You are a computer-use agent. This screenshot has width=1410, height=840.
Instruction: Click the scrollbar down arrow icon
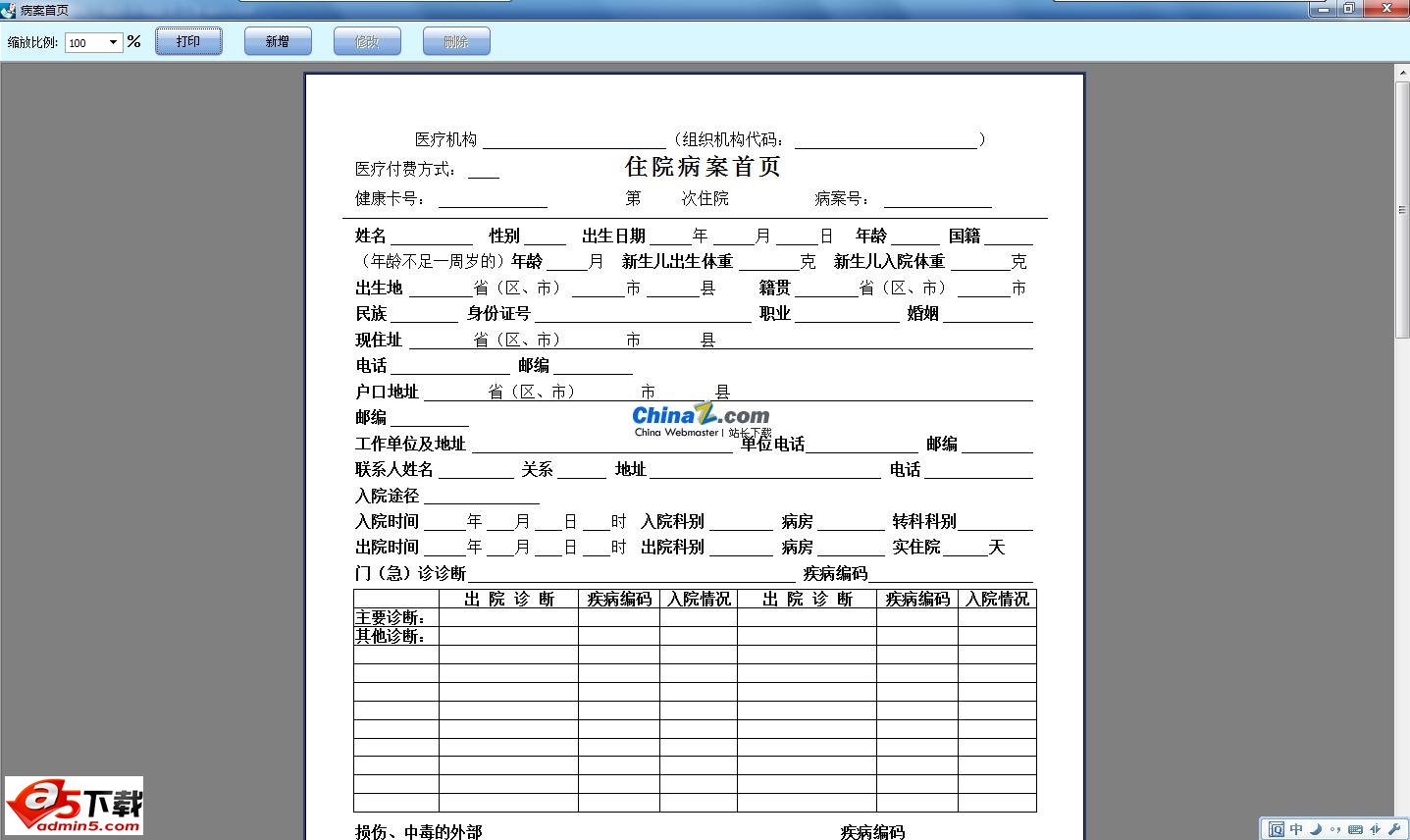click(1401, 832)
